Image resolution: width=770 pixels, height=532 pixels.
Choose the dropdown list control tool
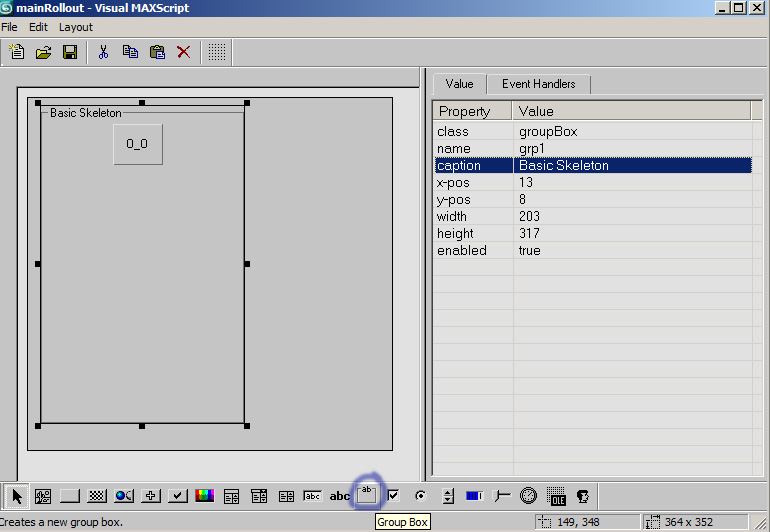[x=258, y=496]
